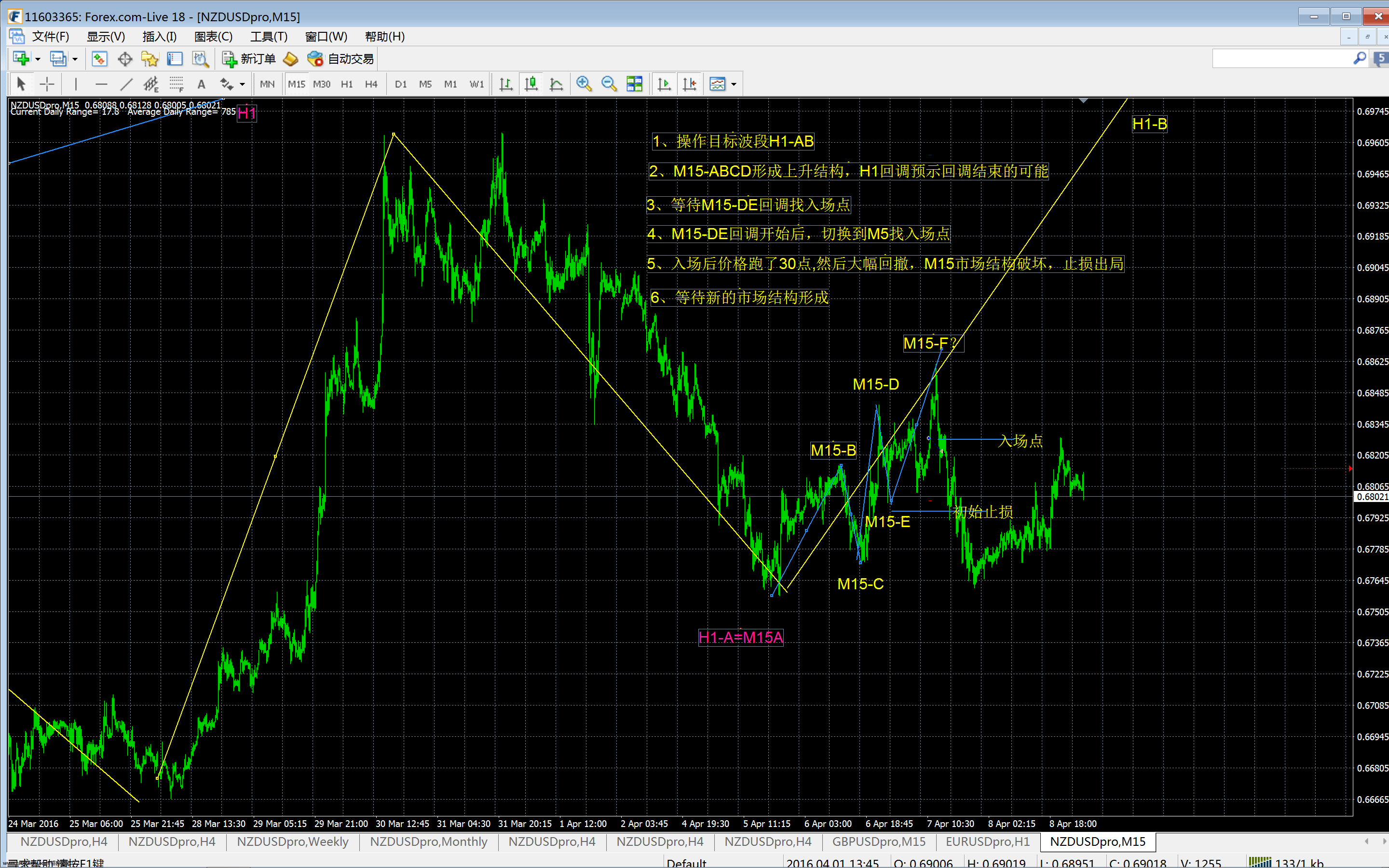Set chart type to Bar Chart
The height and width of the screenshot is (868, 1389).
(x=505, y=84)
